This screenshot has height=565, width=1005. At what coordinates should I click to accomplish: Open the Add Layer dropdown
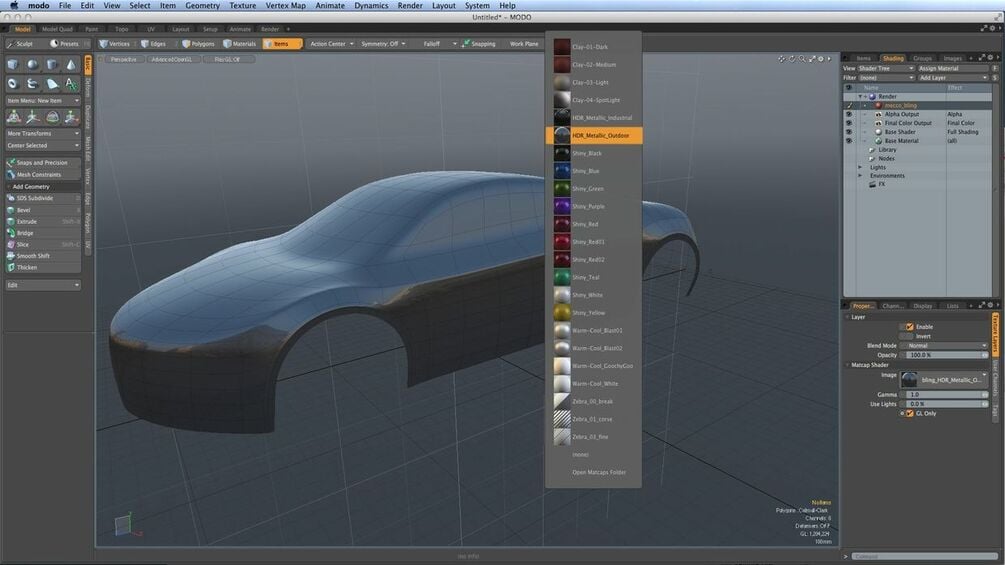coord(953,78)
